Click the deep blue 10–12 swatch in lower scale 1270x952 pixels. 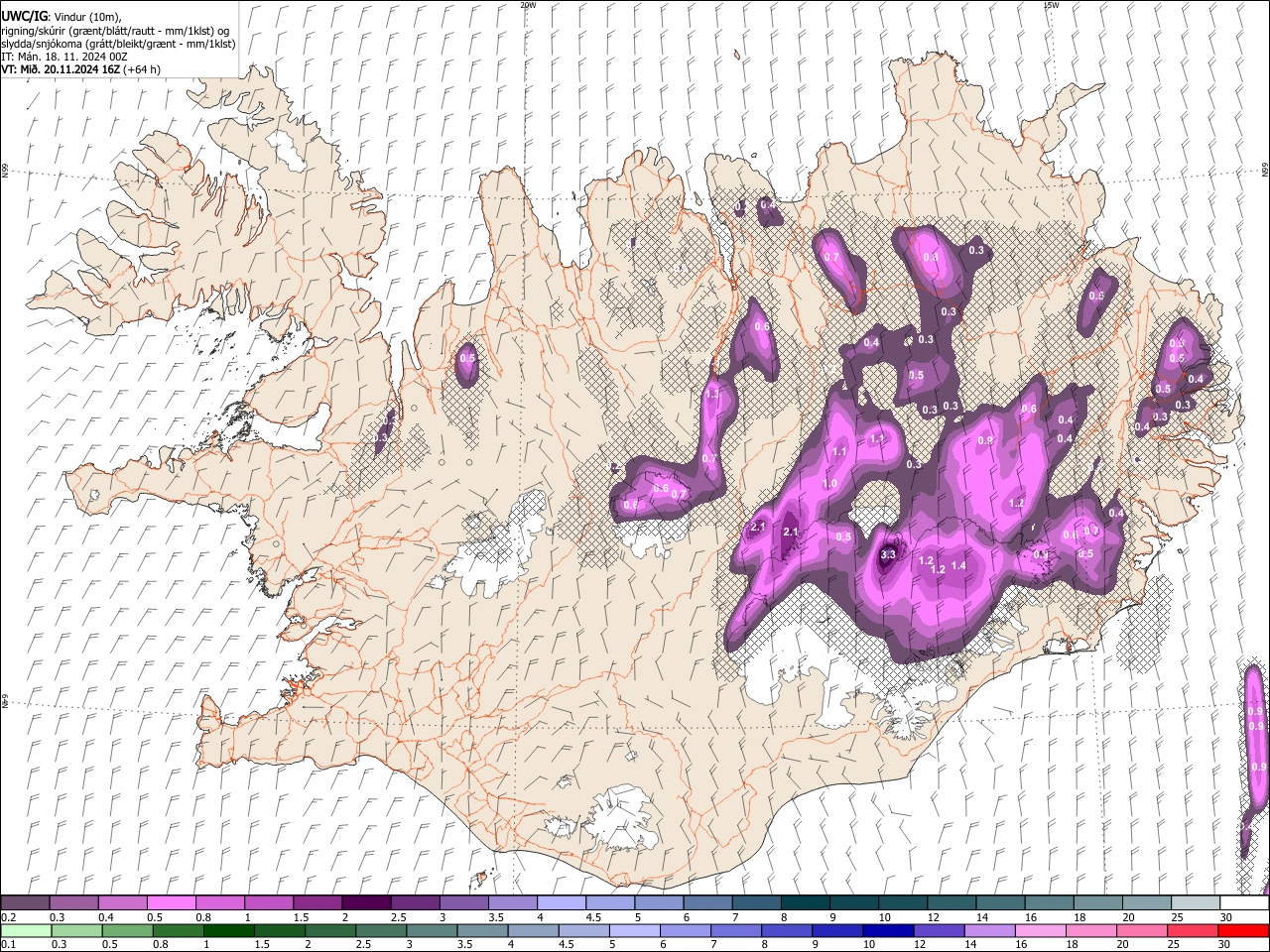pyautogui.click(x=888, y=930)
